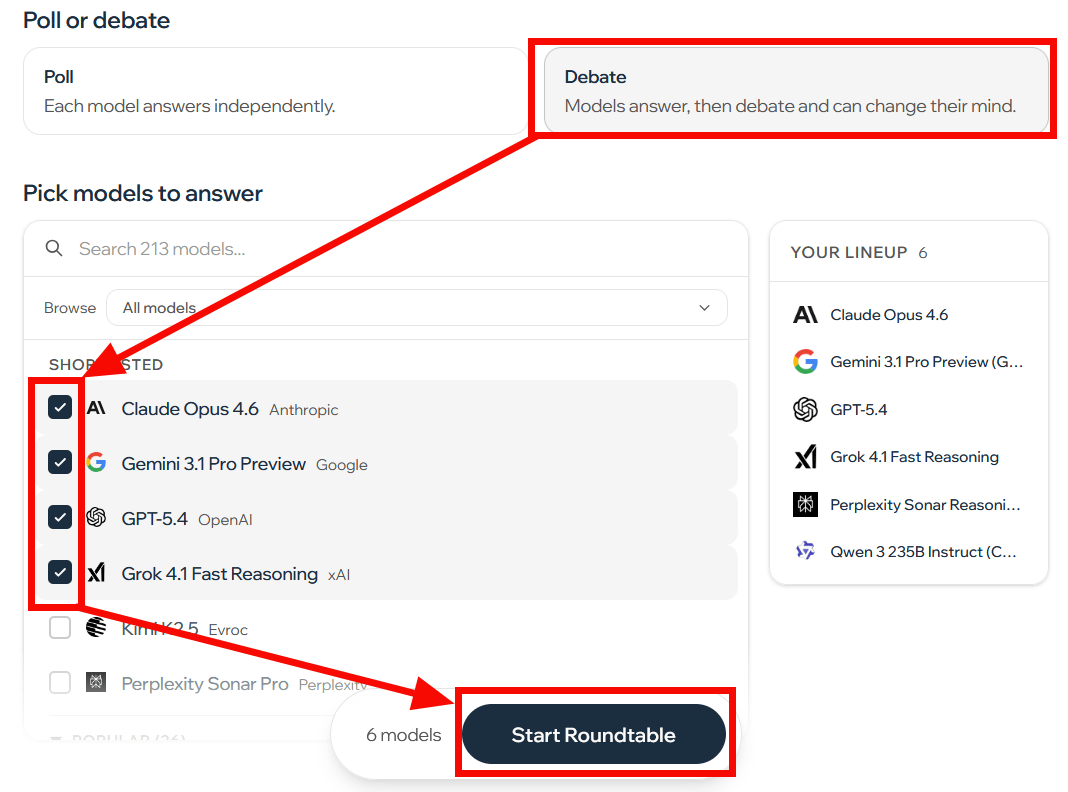Click the Perplexity icon in Your Lineup
The width and height of the screenshot is (1068, 792).
tap(805, 505)
